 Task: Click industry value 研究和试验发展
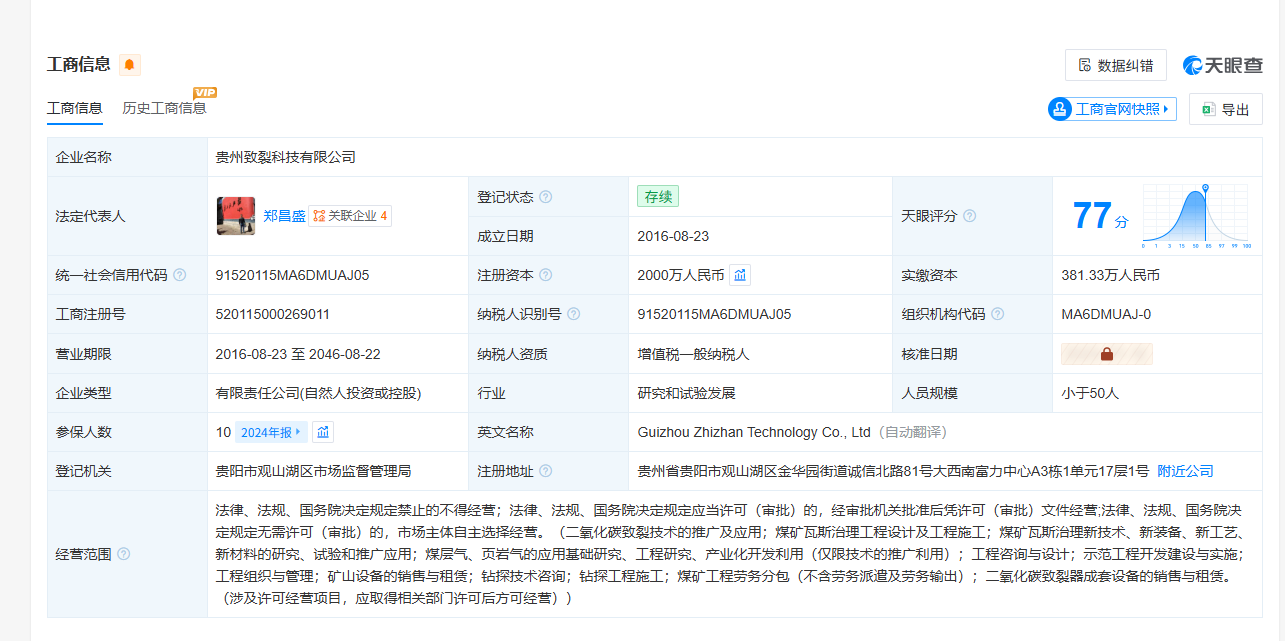point(686,393)
